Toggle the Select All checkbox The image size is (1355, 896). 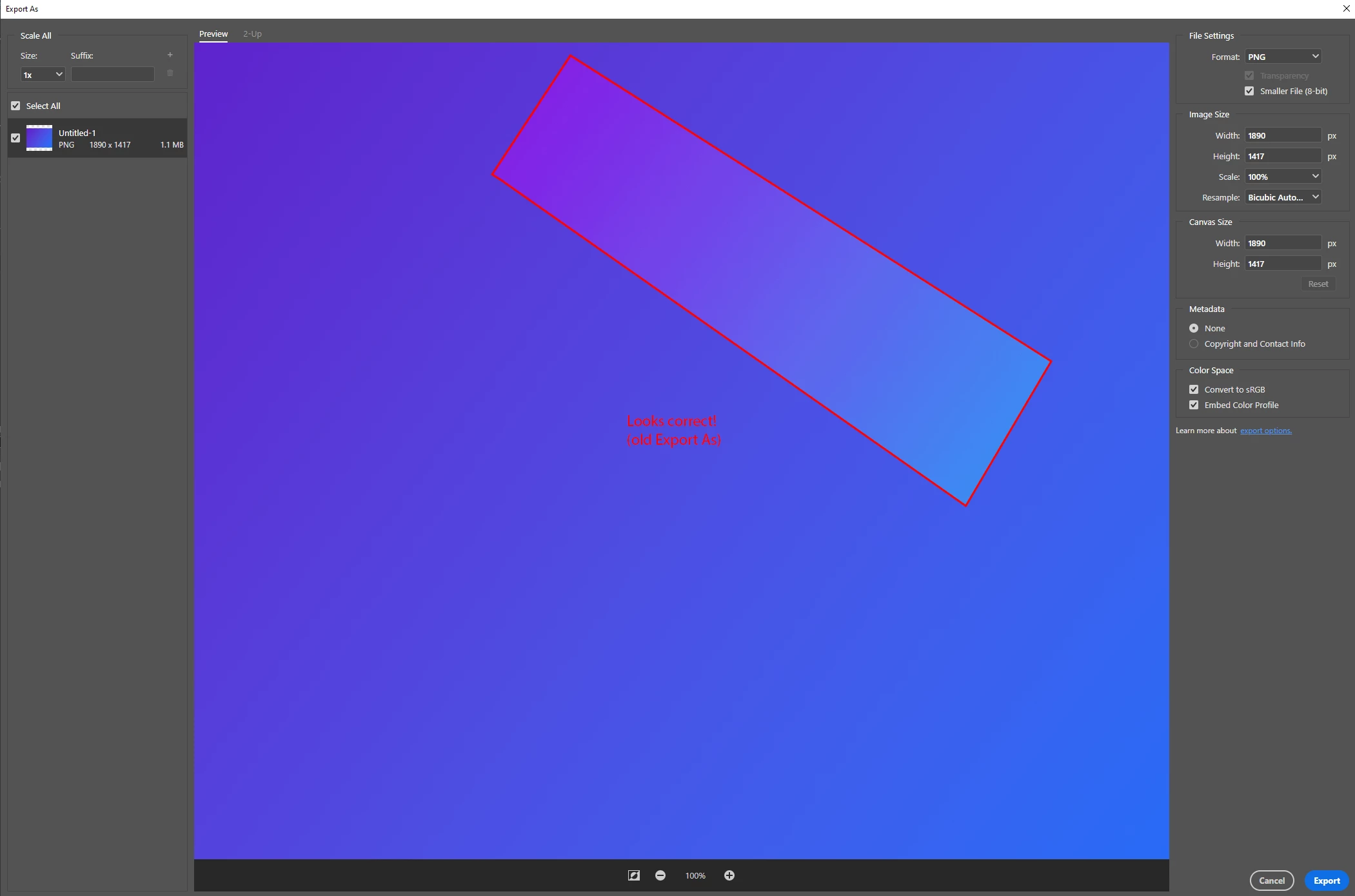(x=15, y=106)
